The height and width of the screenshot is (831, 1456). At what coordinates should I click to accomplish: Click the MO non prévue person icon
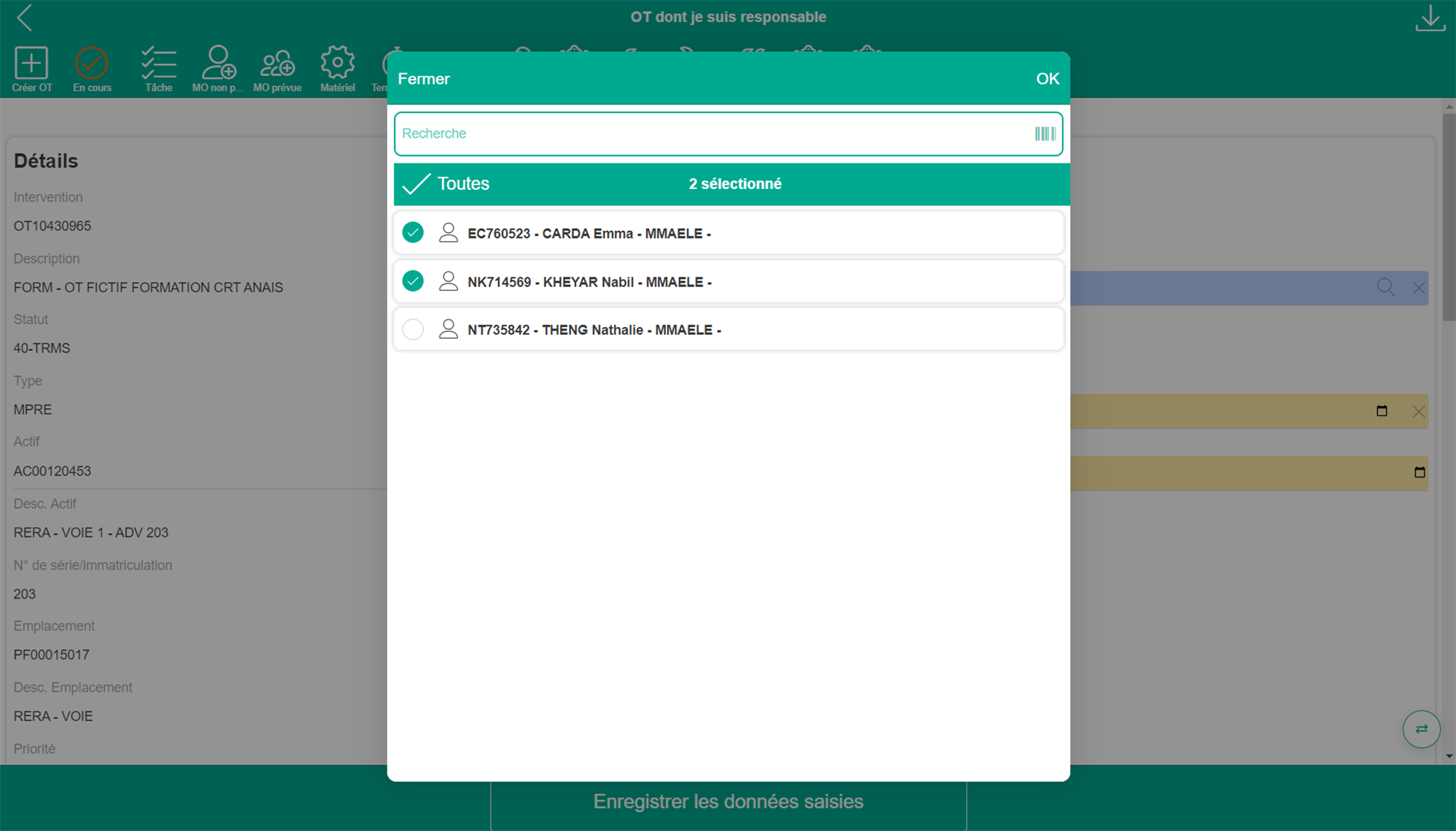tap(218, 64)
